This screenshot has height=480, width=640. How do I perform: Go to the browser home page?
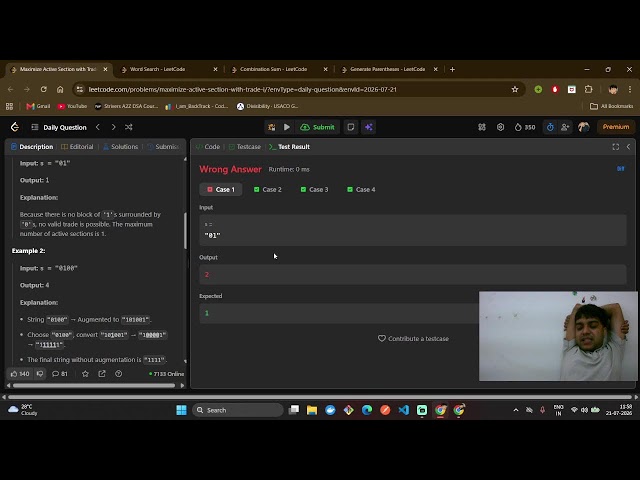point(60,89)
